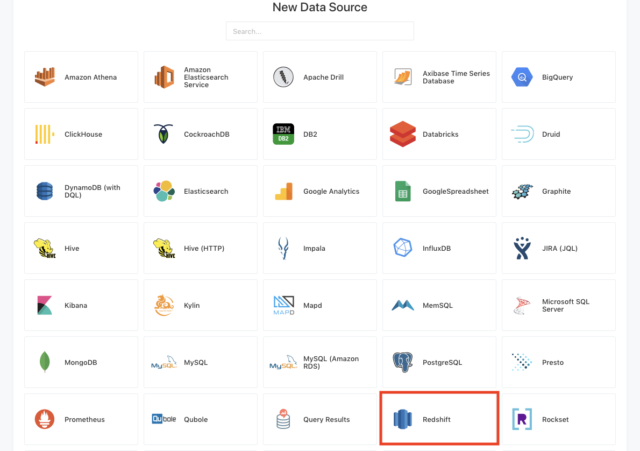Click the Hive (HTTP) bee icon
Image resolution: width=640 pixels, height=451 pixels.
(164, 248)
